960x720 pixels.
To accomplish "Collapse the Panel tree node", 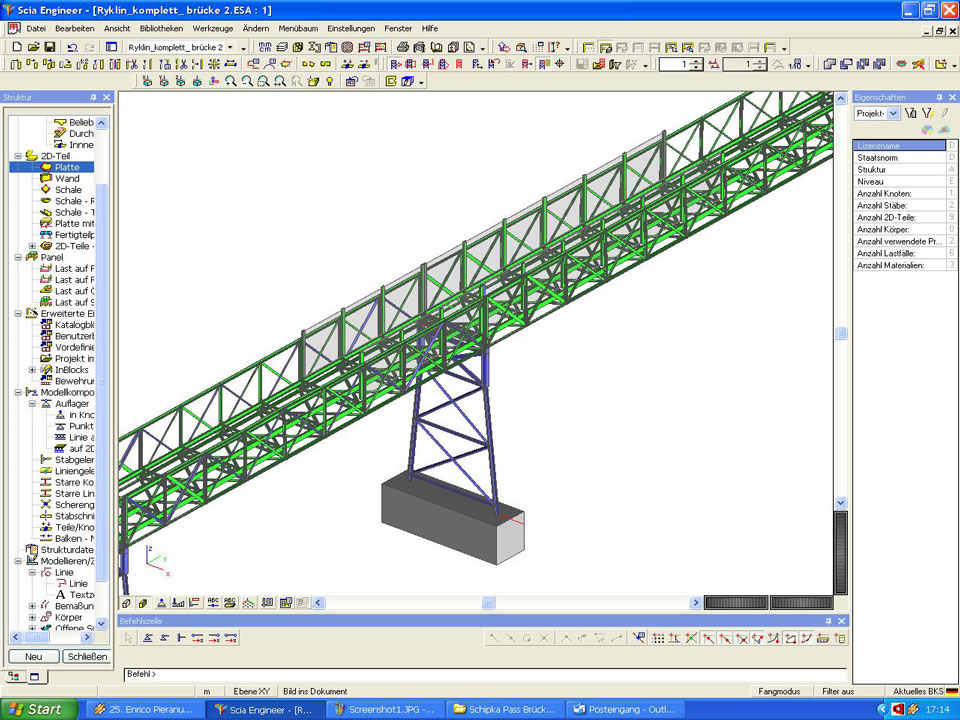I will point(18,257).
